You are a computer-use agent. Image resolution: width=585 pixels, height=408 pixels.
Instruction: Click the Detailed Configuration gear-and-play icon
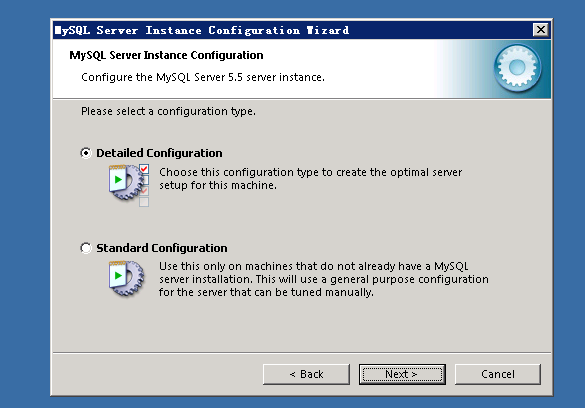(x=126, y=182)
